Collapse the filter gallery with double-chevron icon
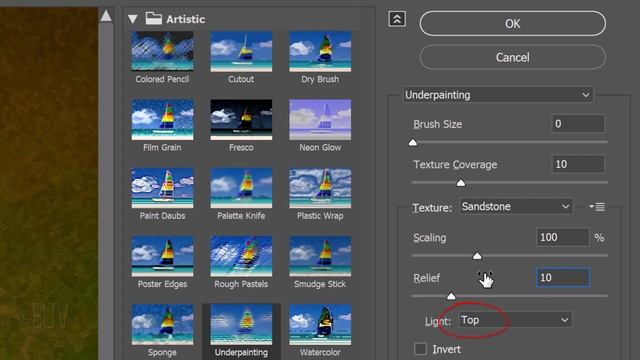 [397, 19]
